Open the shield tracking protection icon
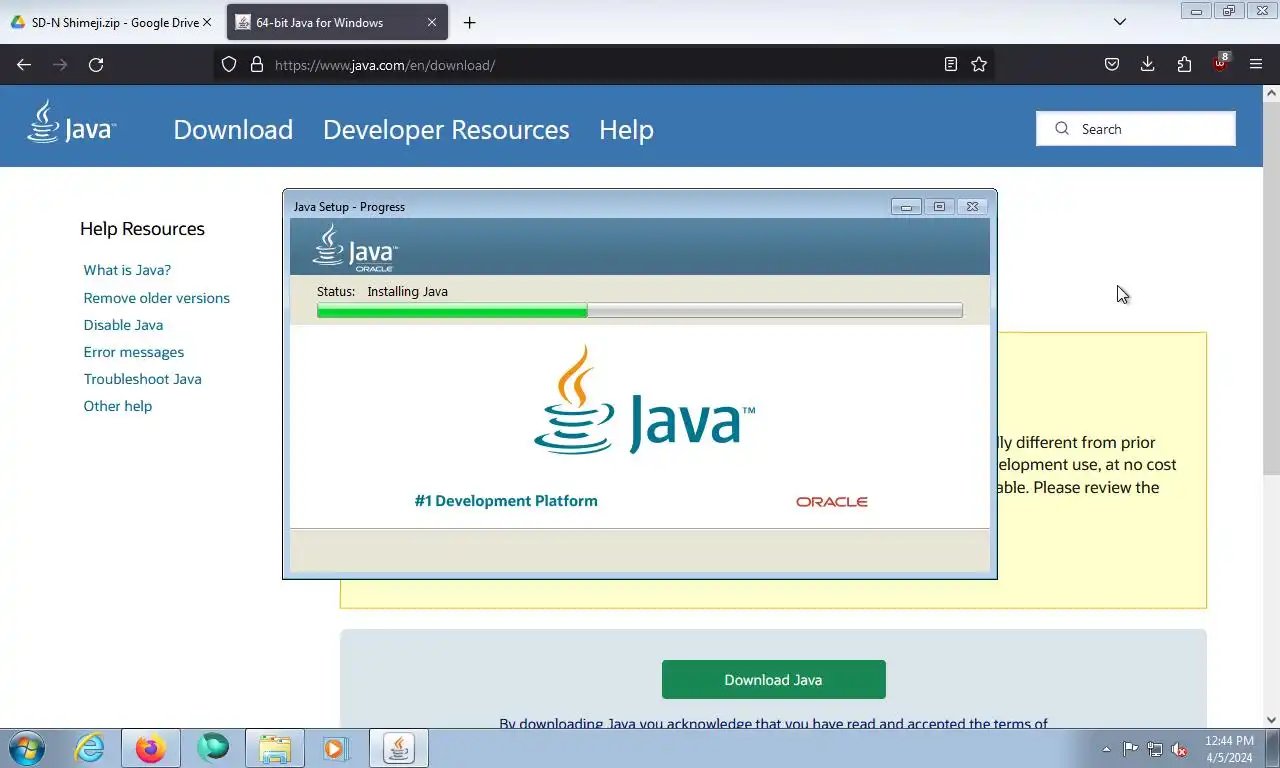Viewport: 1280px width, 768px height. [x=229, y=64]
